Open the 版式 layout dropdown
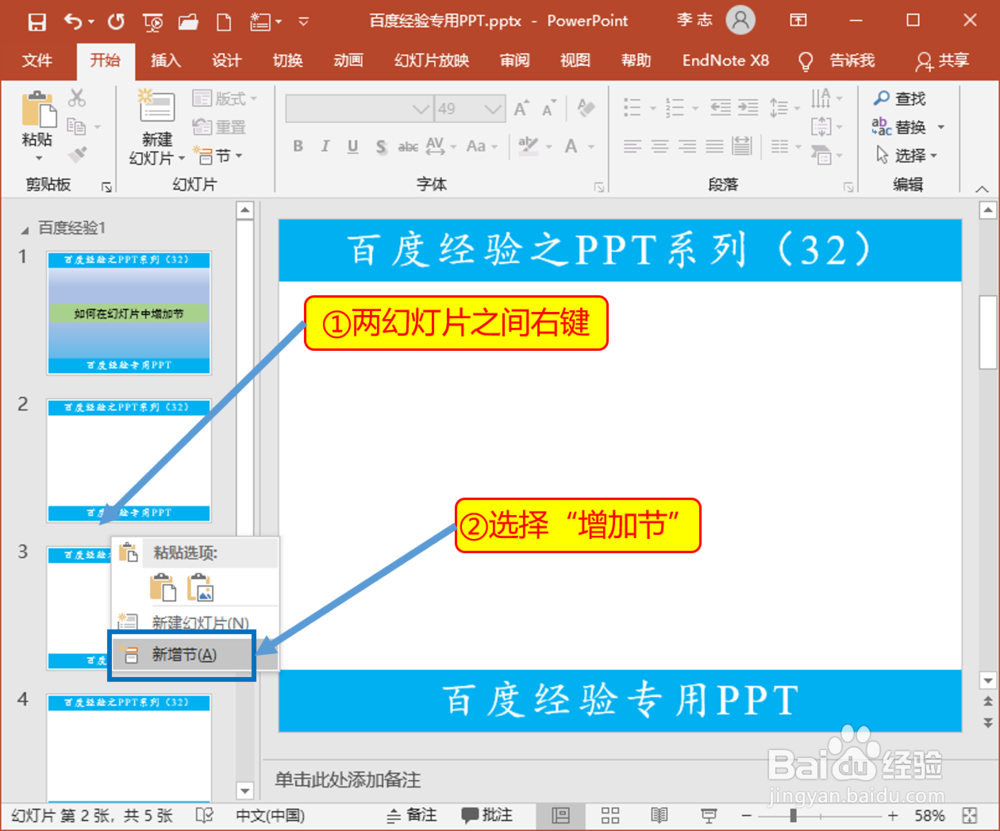This screenshot has width=1000, height=831. pyautogui.click(x=224, y=98)
